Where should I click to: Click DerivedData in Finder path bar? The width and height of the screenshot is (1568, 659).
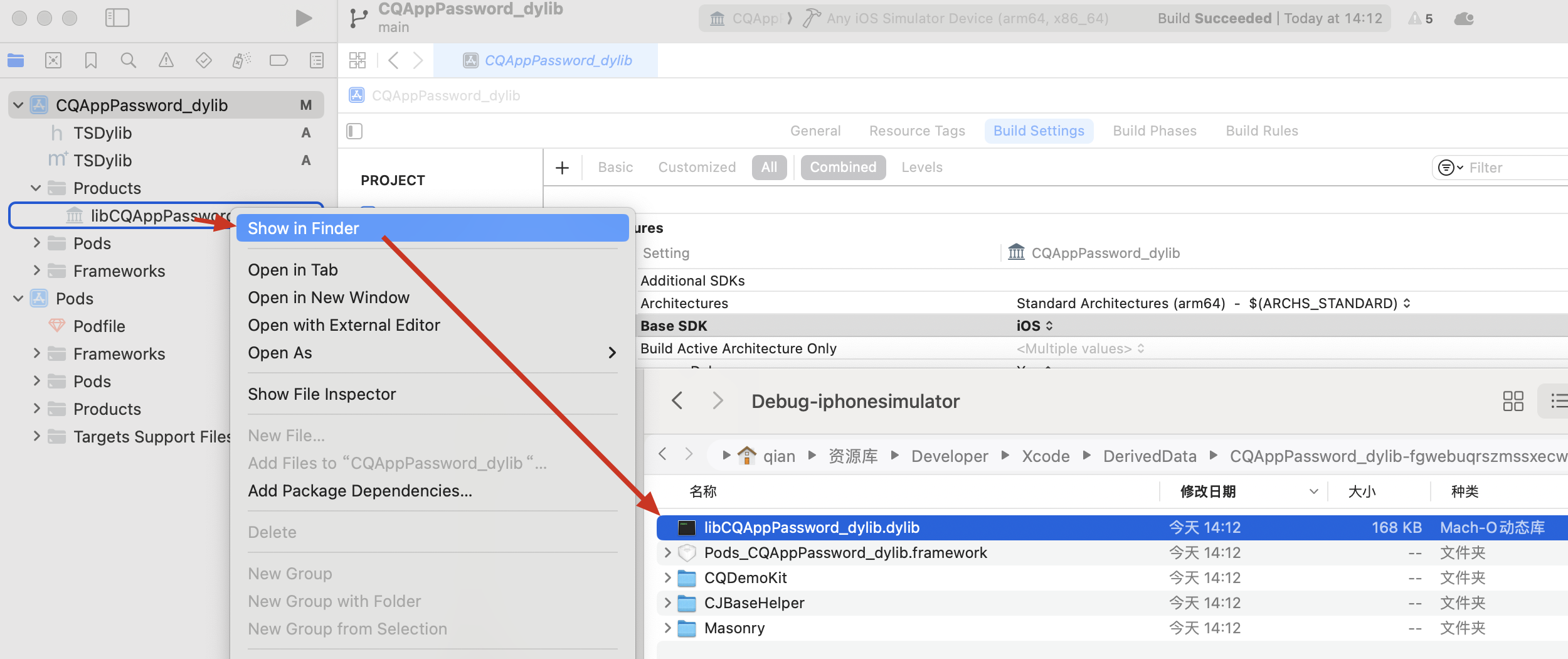(x=1150, y=456)
